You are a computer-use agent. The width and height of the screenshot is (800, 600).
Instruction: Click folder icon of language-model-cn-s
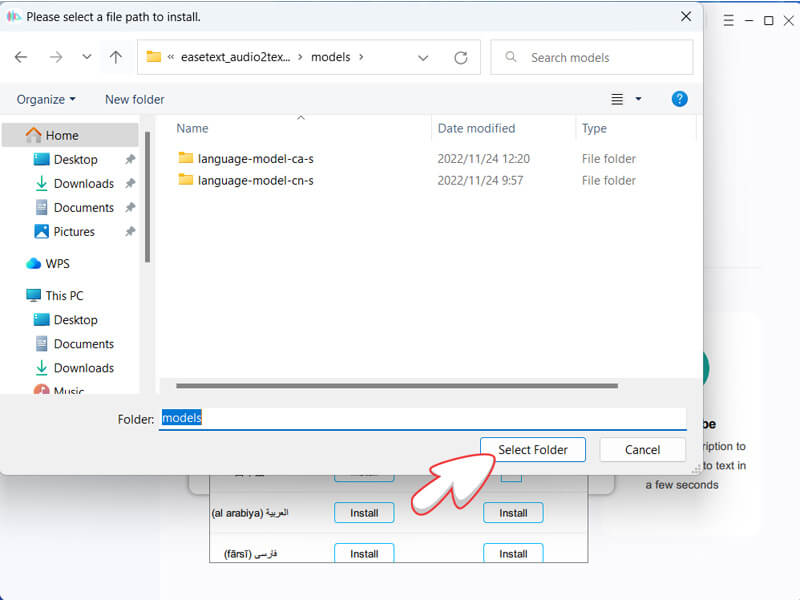186,180
